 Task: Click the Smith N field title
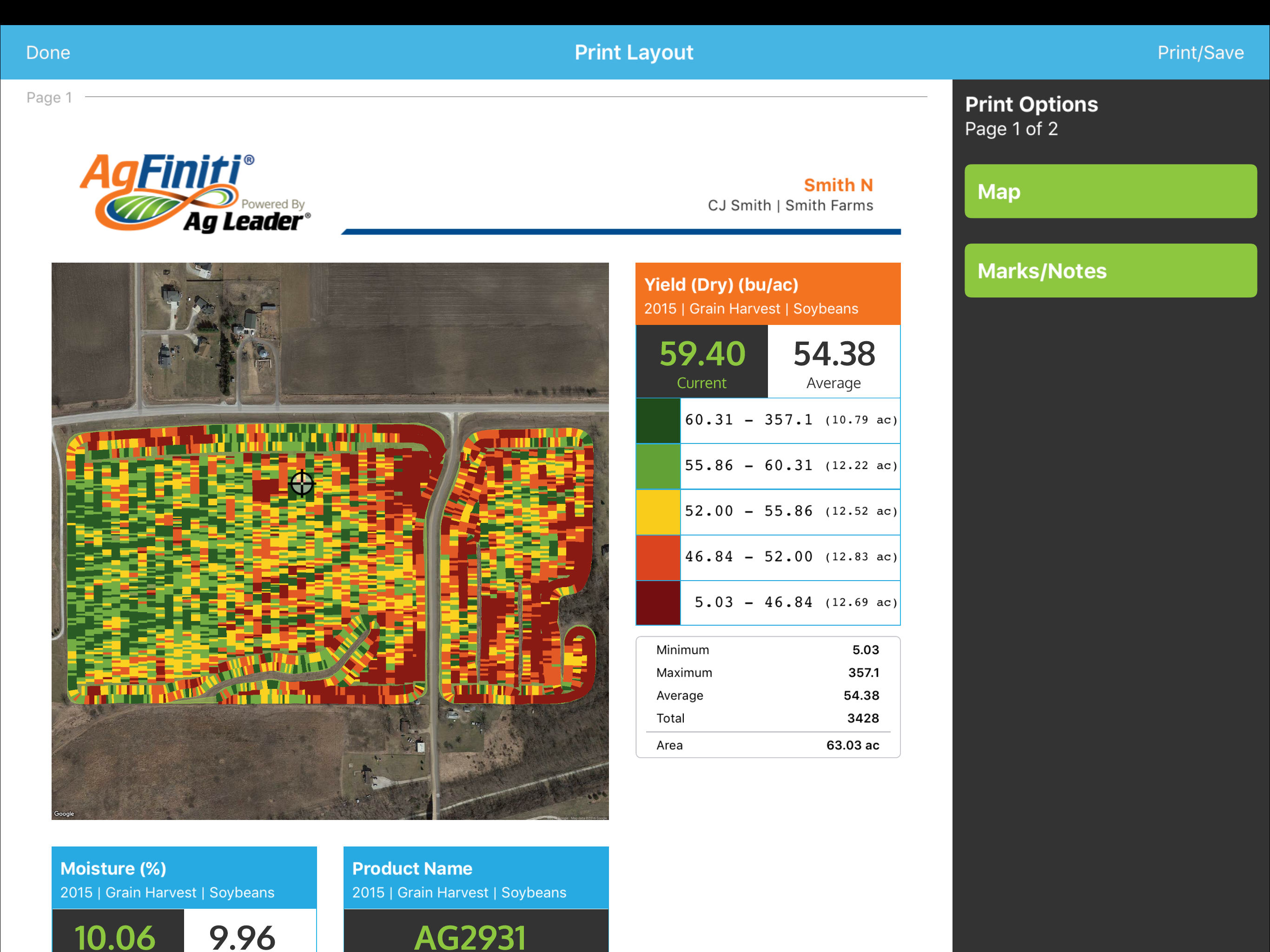838,185
